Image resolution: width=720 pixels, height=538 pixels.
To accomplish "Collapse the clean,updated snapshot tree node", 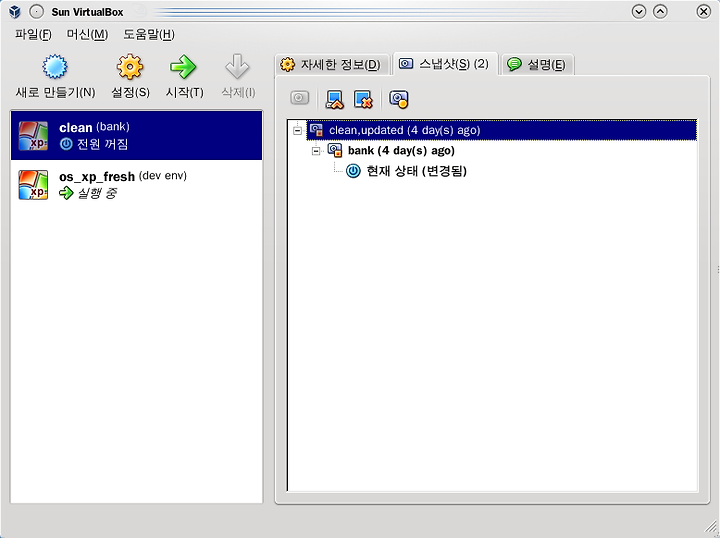I will (298, 131).
